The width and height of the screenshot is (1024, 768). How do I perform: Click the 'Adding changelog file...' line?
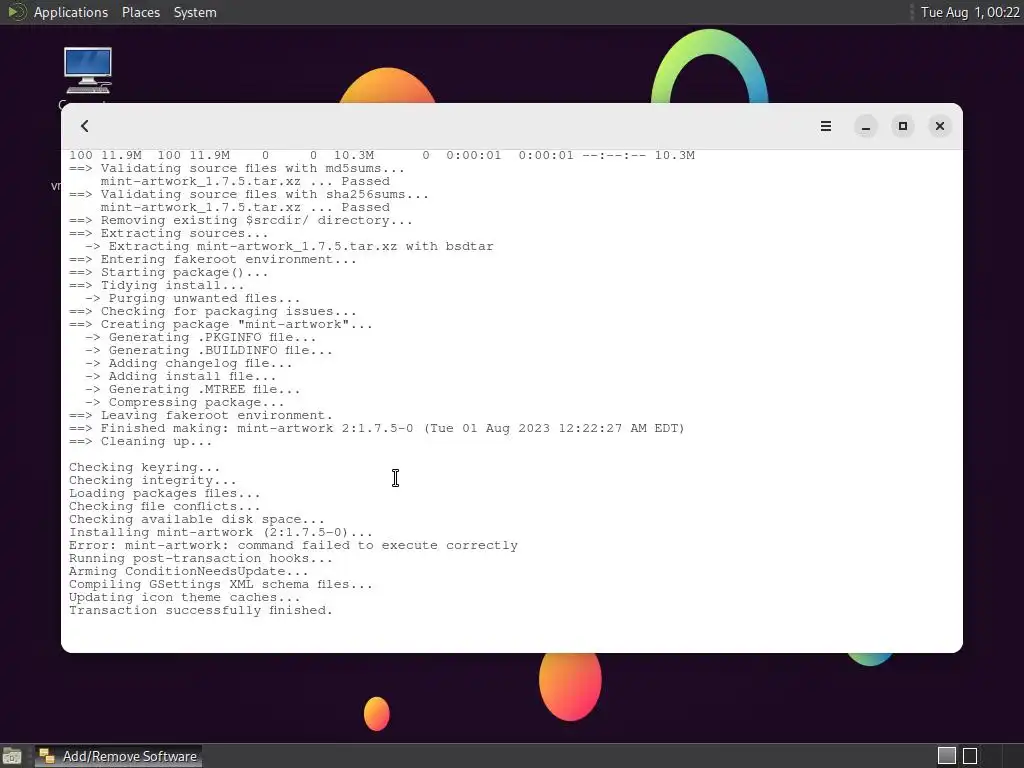point(188,363)
